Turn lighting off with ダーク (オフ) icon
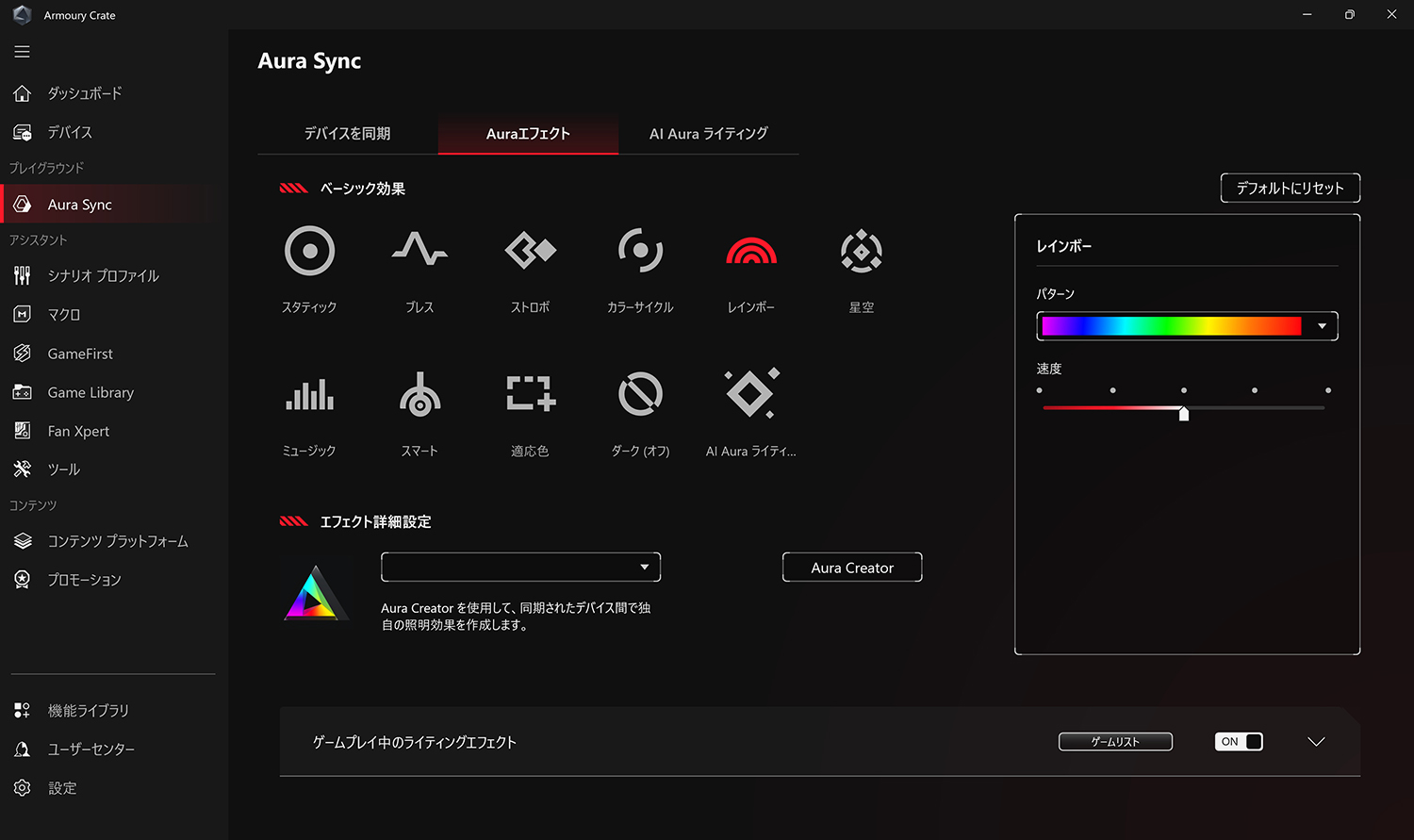 pyautogui.click(x=640, y=394)
